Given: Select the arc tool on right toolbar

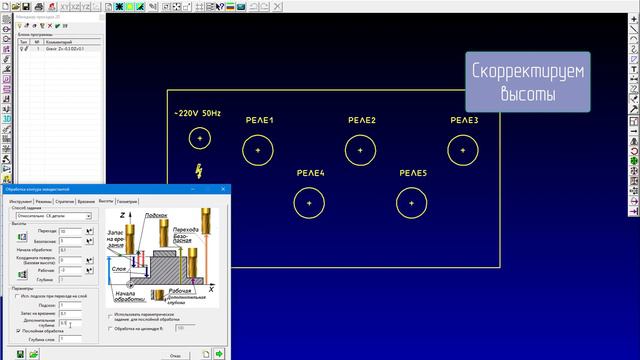Looking at the screenshot, I should (x=633, y=39).
